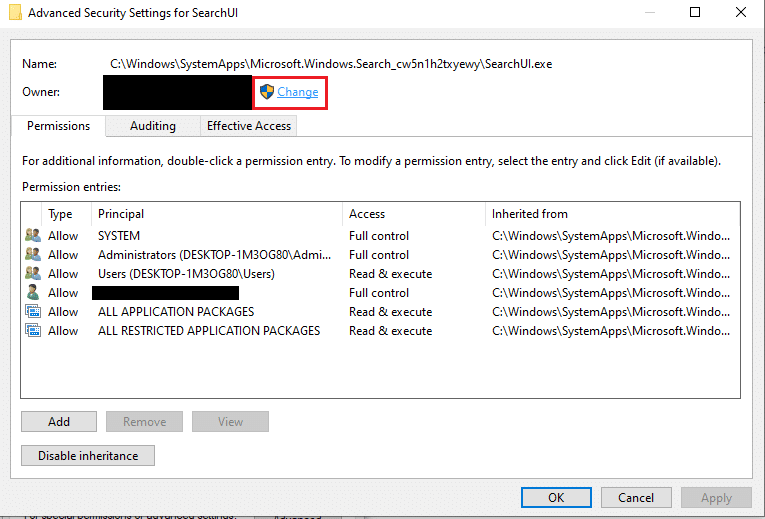765x519 pixels.
Task: Click Allow in the Users row
Action: (x=63, y=274)
